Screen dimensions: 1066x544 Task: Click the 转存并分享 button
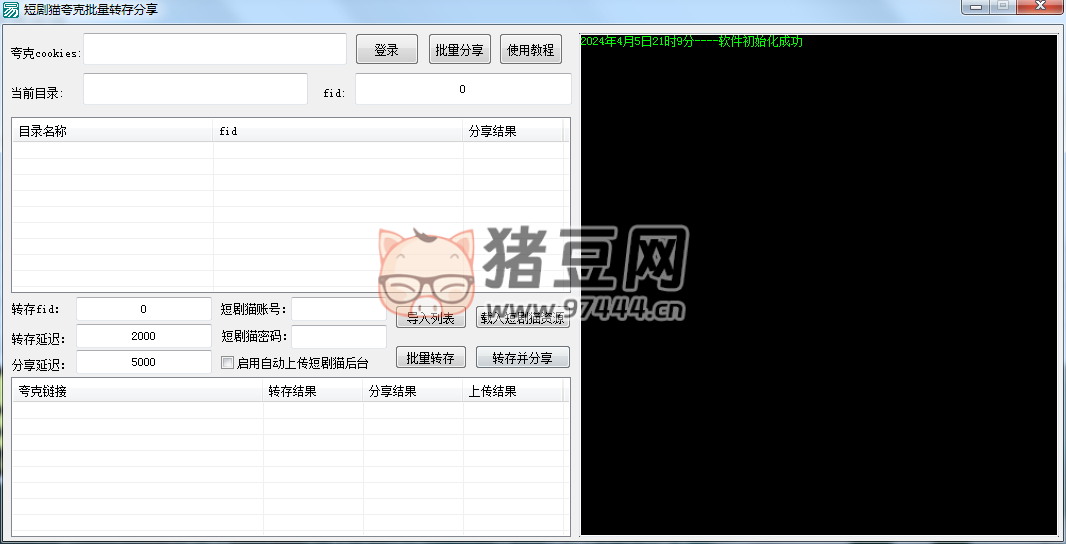click(x=522, y=358)
